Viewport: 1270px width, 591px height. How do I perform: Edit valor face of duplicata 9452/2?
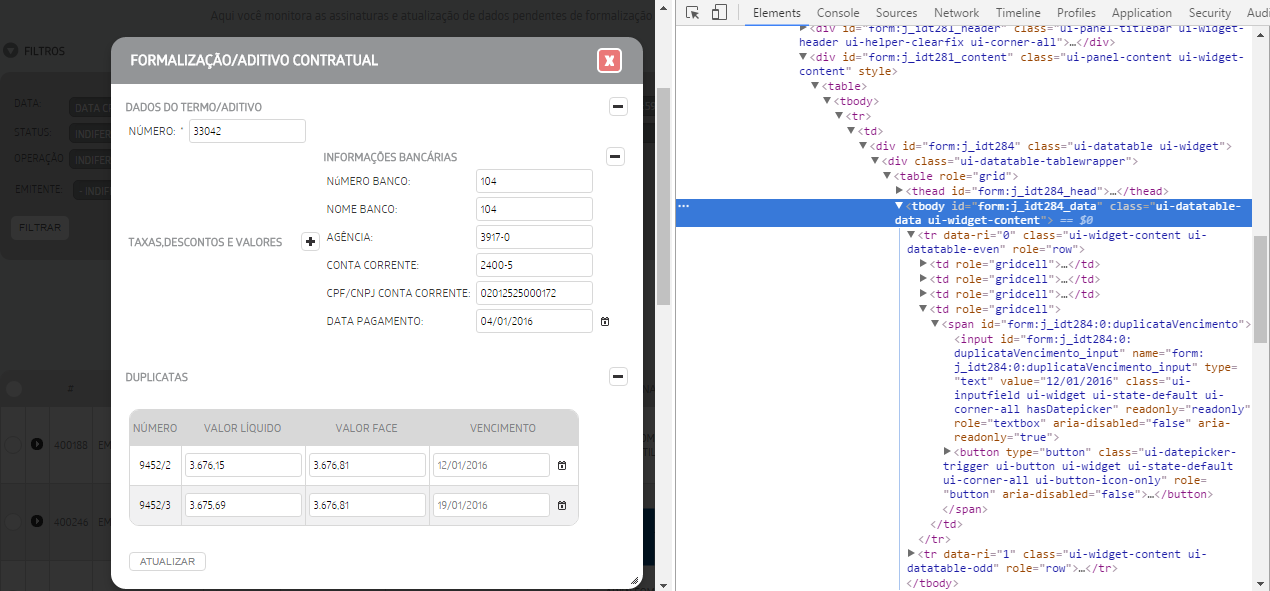pos(367,465)
